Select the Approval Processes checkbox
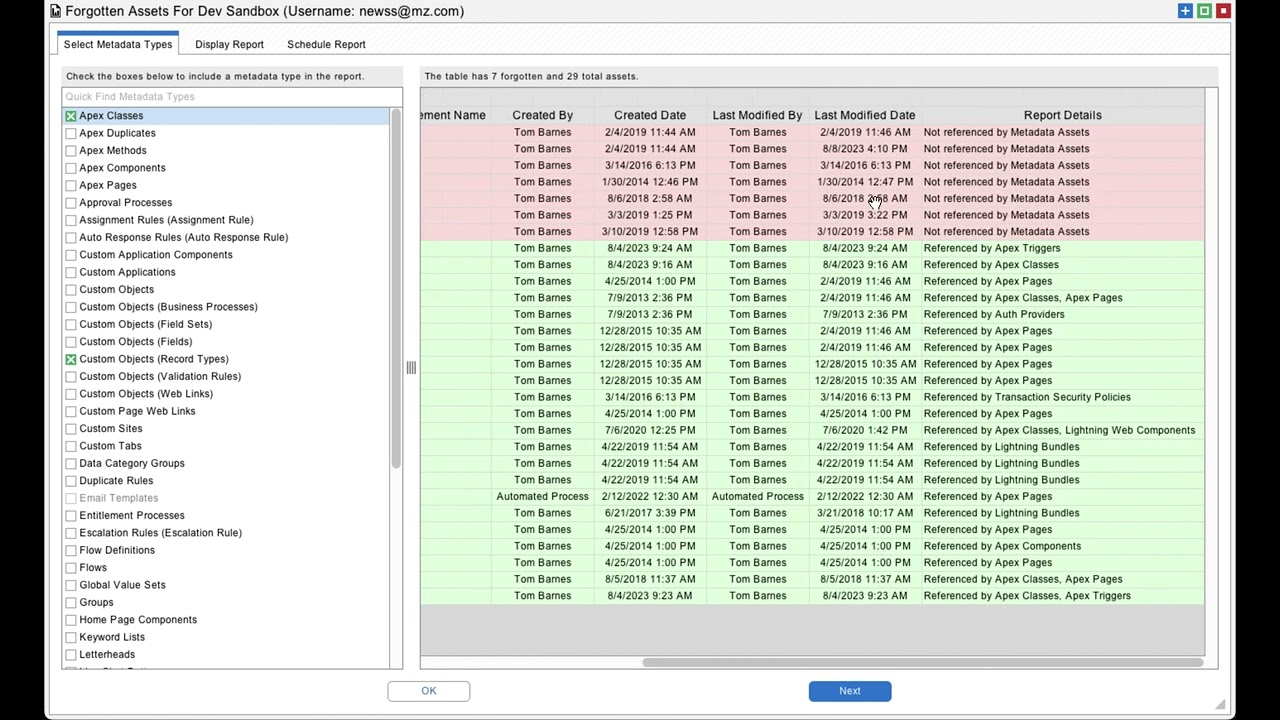1280x720 pixels. coord(71,203)
